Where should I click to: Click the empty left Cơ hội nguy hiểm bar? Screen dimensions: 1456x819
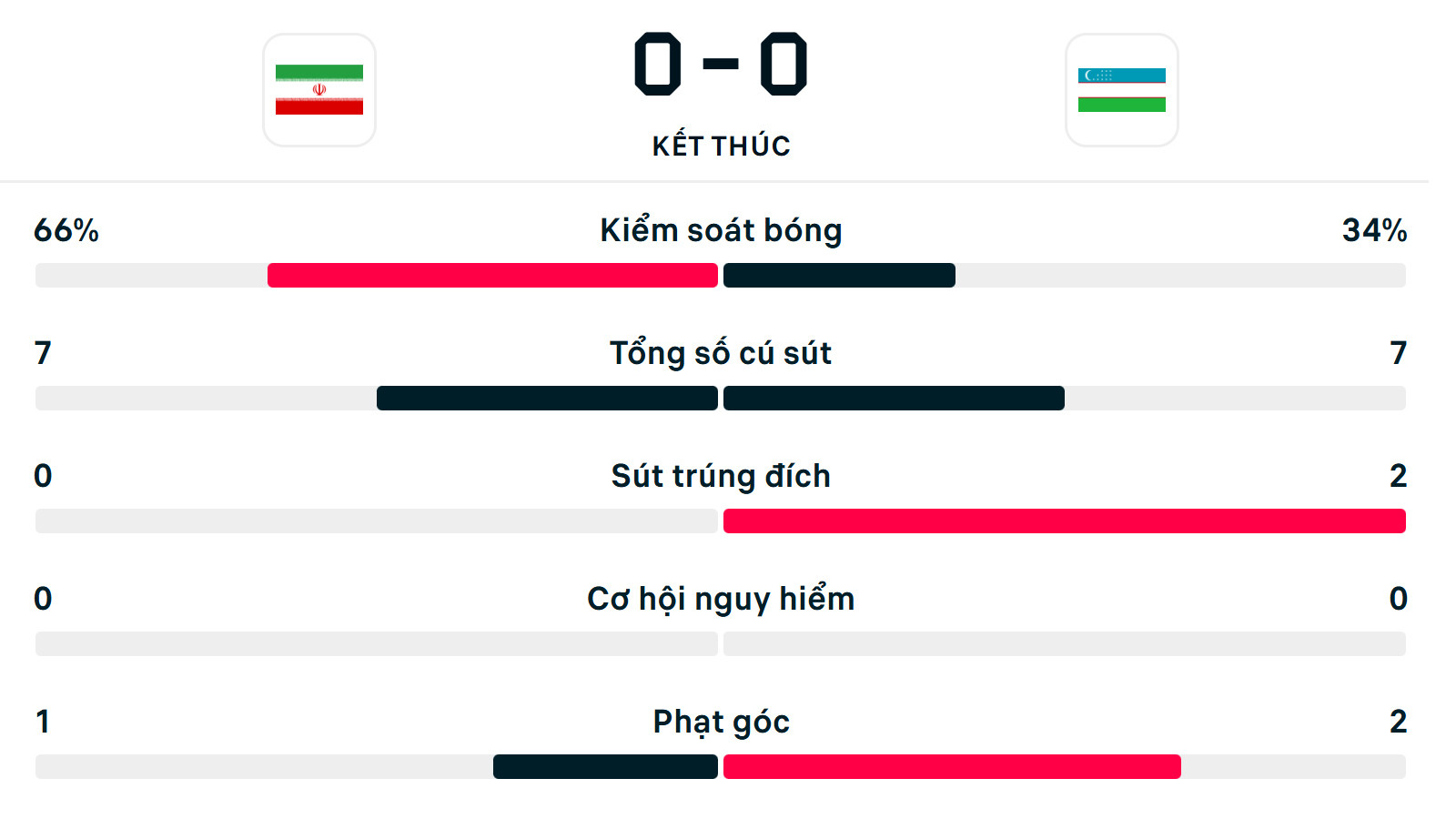coord(376,643)
